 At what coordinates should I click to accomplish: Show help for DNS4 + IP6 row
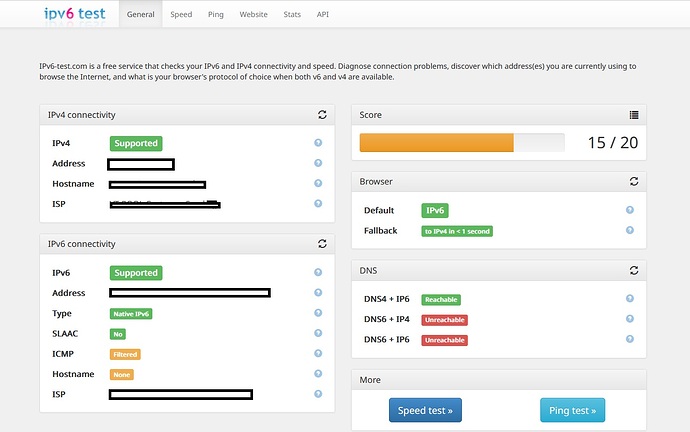pyautogui.click(x=630, y=299)
